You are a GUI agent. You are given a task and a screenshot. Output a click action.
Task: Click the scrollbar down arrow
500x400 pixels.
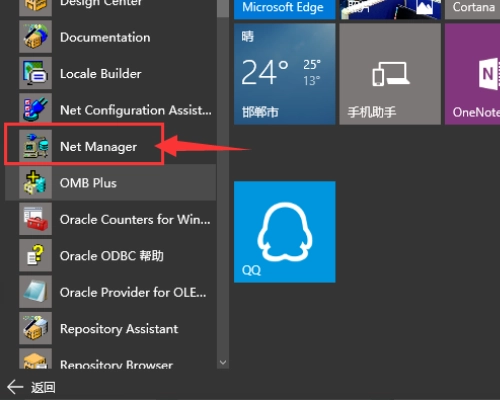(223, 362)
